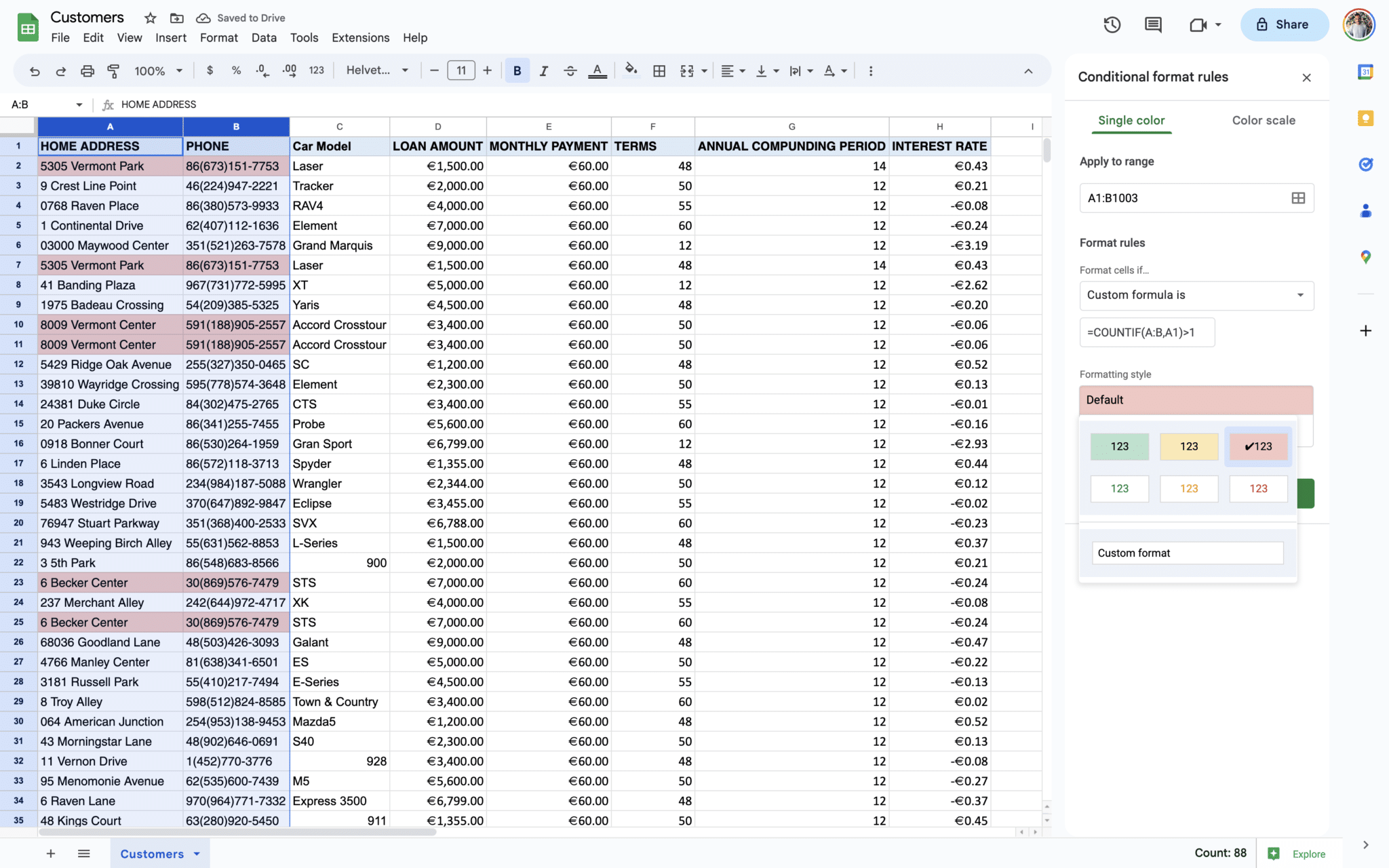Click the fill color bucket icon
This screenshot has width=1389, height=868.
pyautogui.click(x=631, y=70)
